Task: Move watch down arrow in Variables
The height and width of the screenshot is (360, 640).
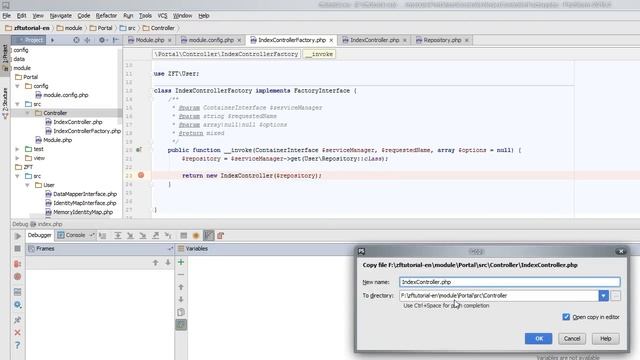Action: point(181,300)
